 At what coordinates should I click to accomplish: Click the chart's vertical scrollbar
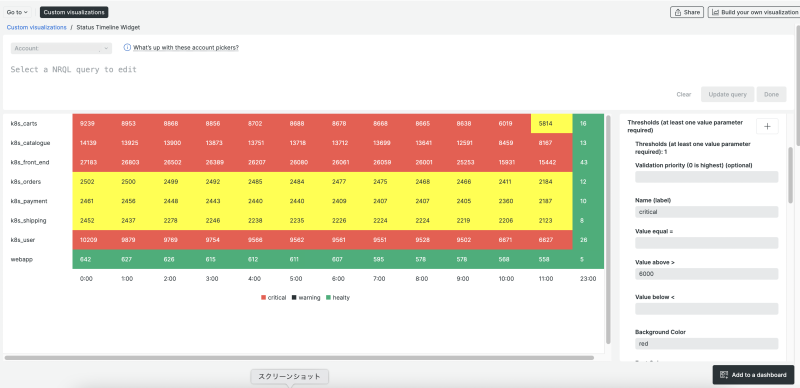tap(608, 230)
